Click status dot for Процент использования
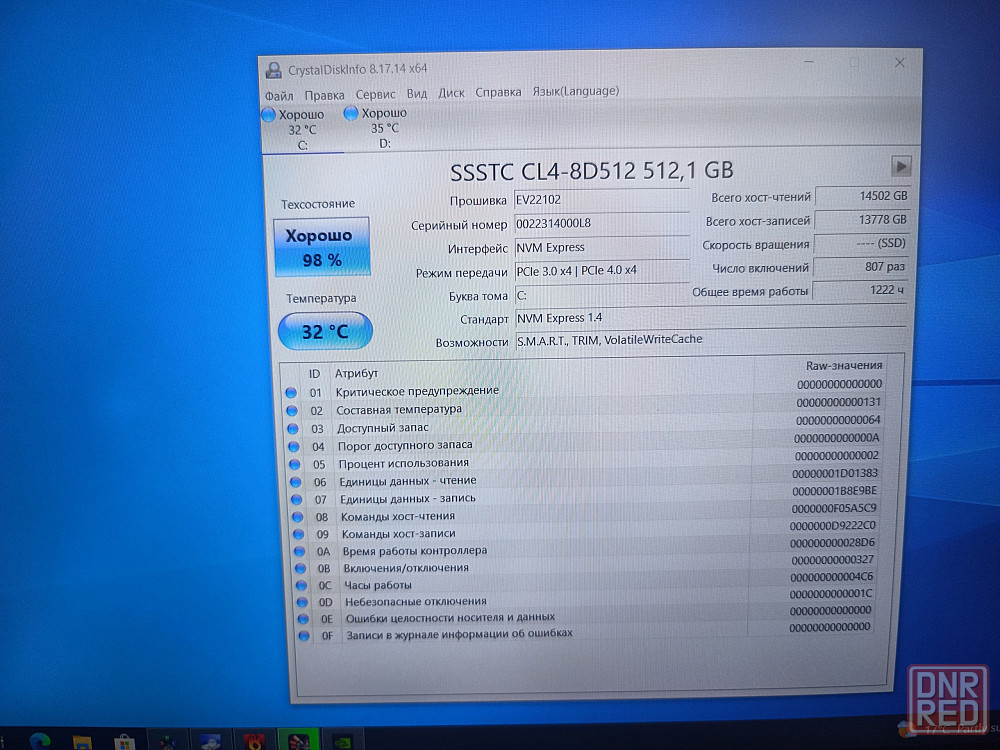 click(x=294, y=464)
